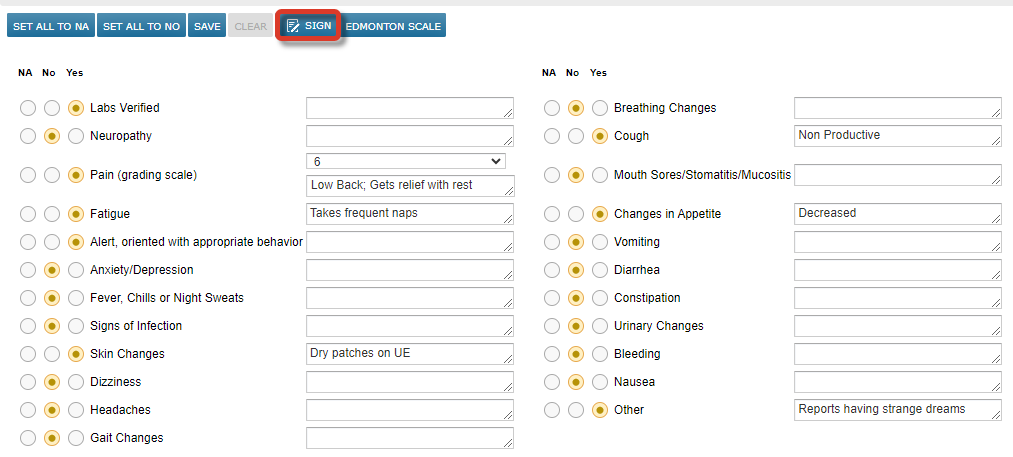Select Yes for Neuropathy
The height and width of the screenshot is (457, 1013).
coord(76,136)
